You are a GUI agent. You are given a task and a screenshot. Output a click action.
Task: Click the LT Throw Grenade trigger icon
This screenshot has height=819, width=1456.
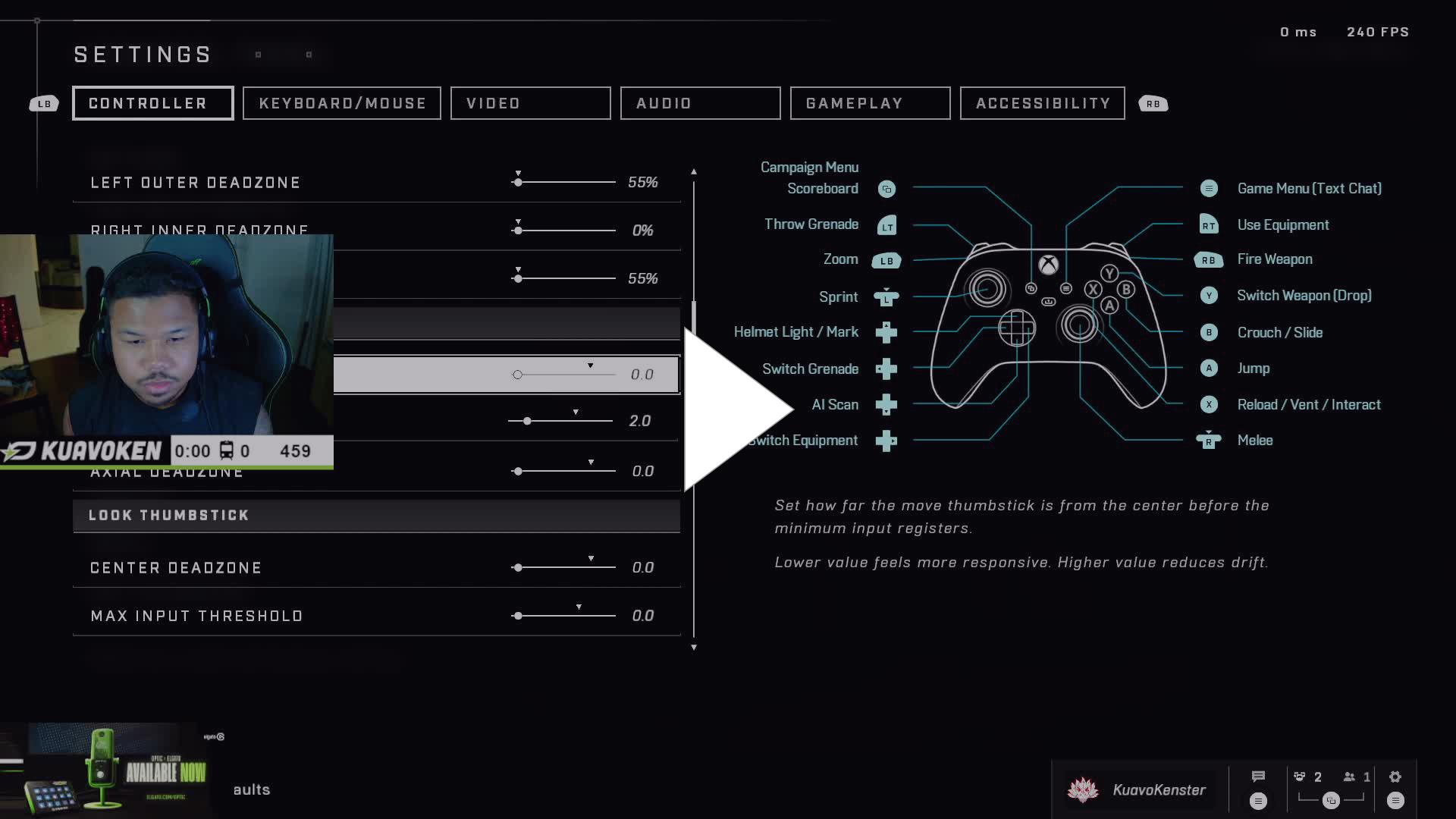[x=886, y=225]
